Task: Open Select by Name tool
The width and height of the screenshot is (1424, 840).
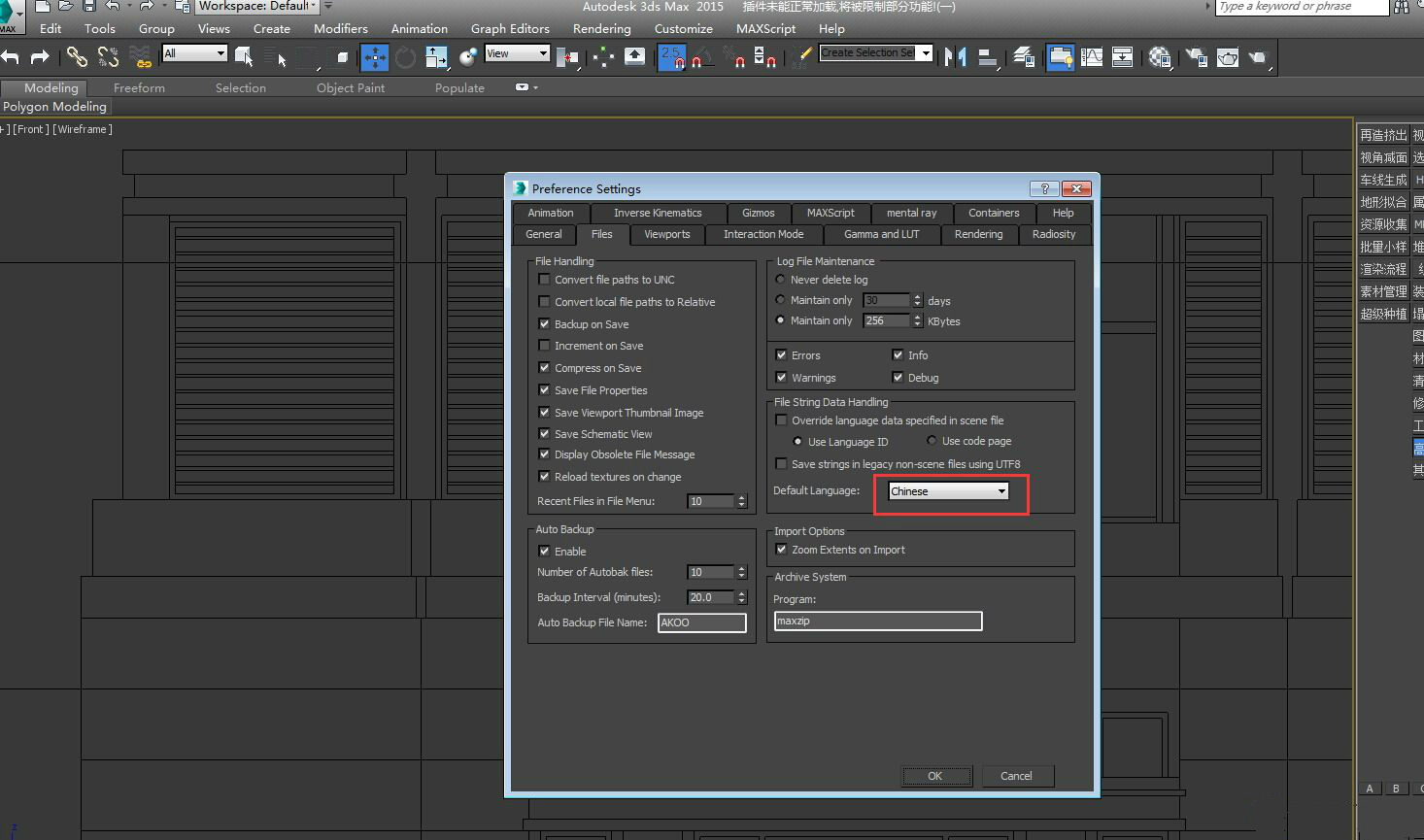Action: [x=276, y=57]
